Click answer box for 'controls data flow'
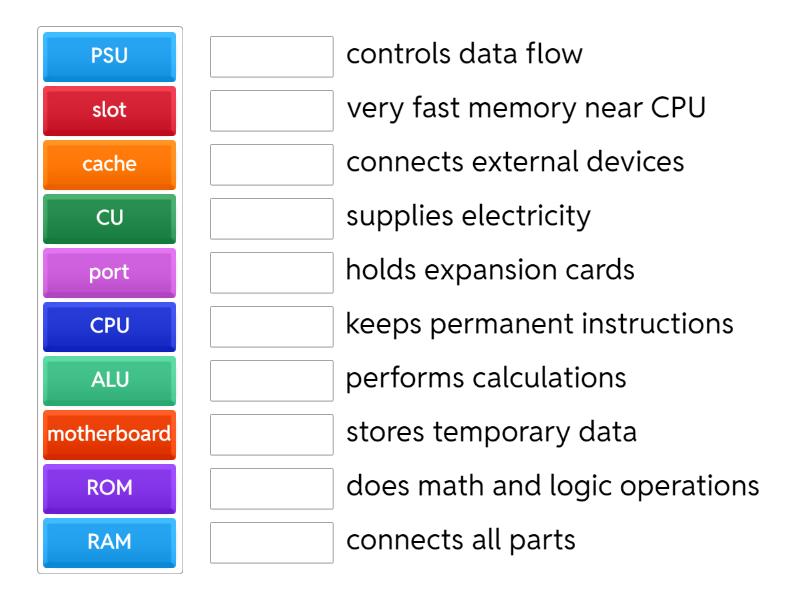This screenshot has width=800, height=600. coord(272,57)
